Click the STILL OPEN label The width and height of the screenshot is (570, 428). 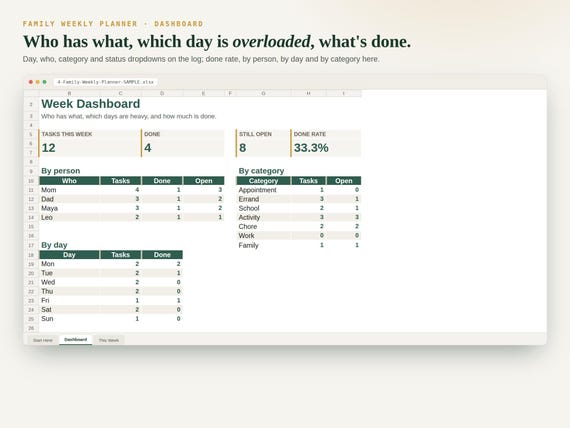click(255, 134)
